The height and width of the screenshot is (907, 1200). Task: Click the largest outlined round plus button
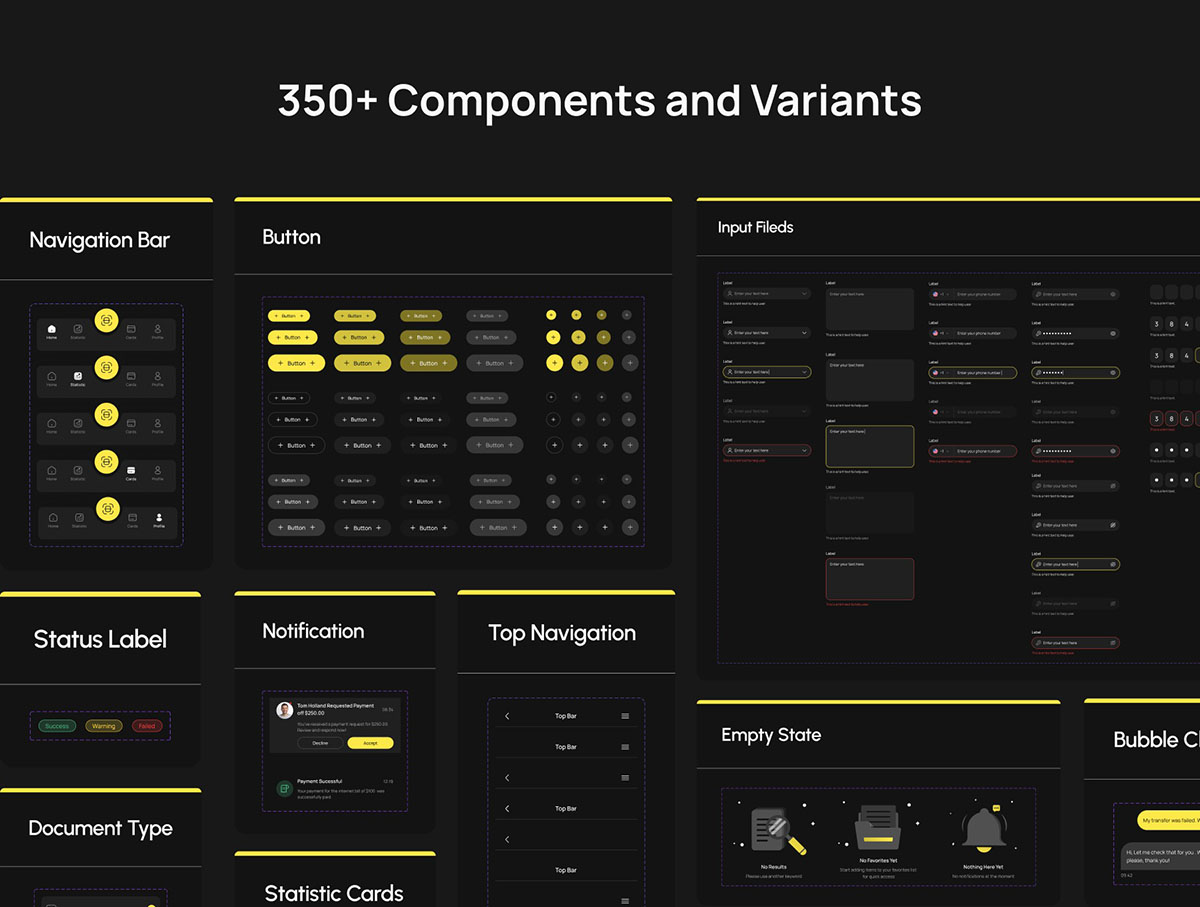coord(553,445)
